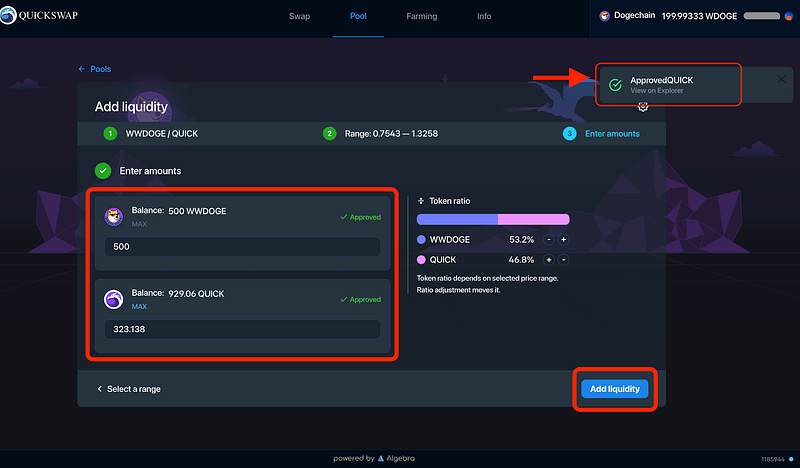Open the Pool tab
The image size is (800, 468).
[358, 16]
